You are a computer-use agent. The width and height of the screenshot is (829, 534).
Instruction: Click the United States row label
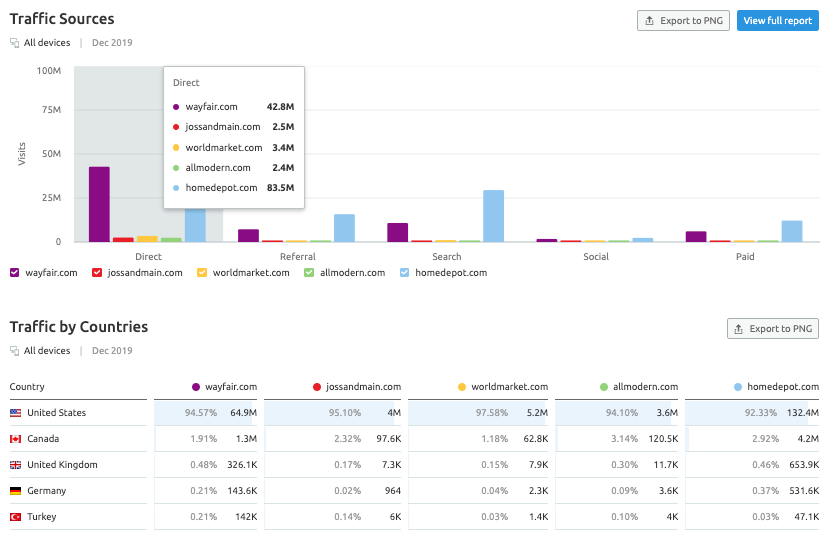pyautogui.click(x=57, y=412)
